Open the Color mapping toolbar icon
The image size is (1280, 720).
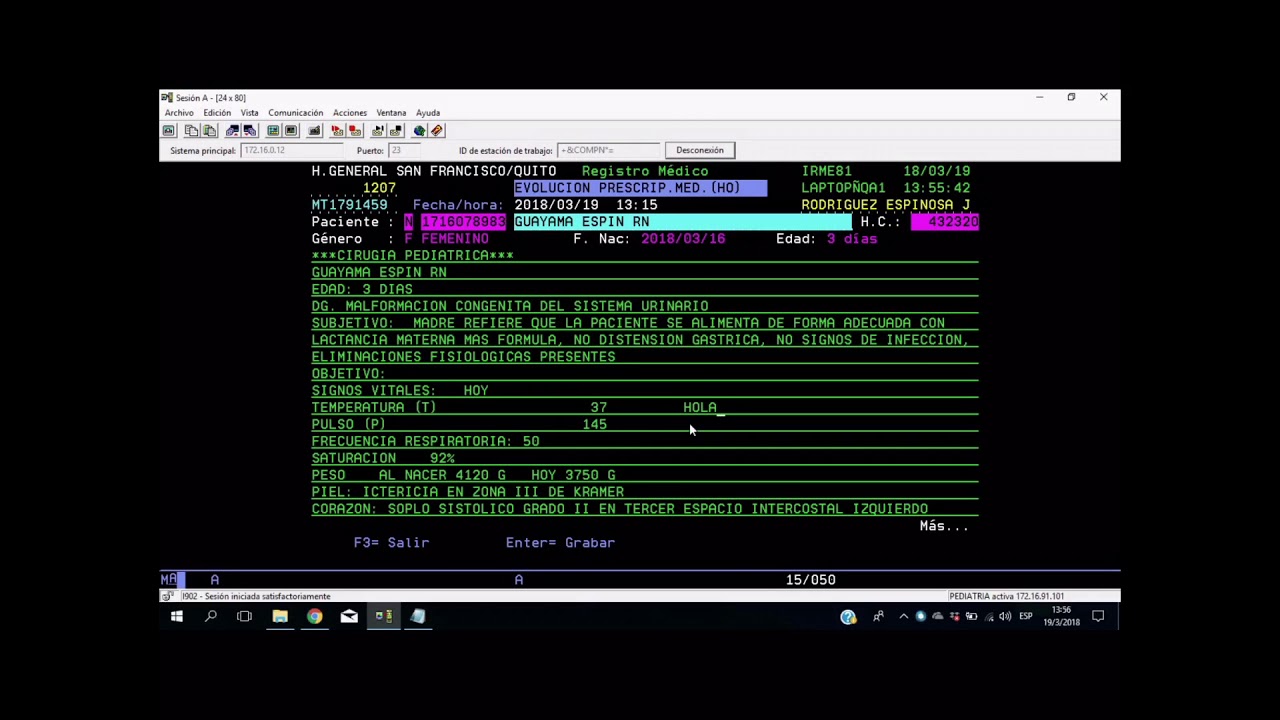tap(291, 131)
